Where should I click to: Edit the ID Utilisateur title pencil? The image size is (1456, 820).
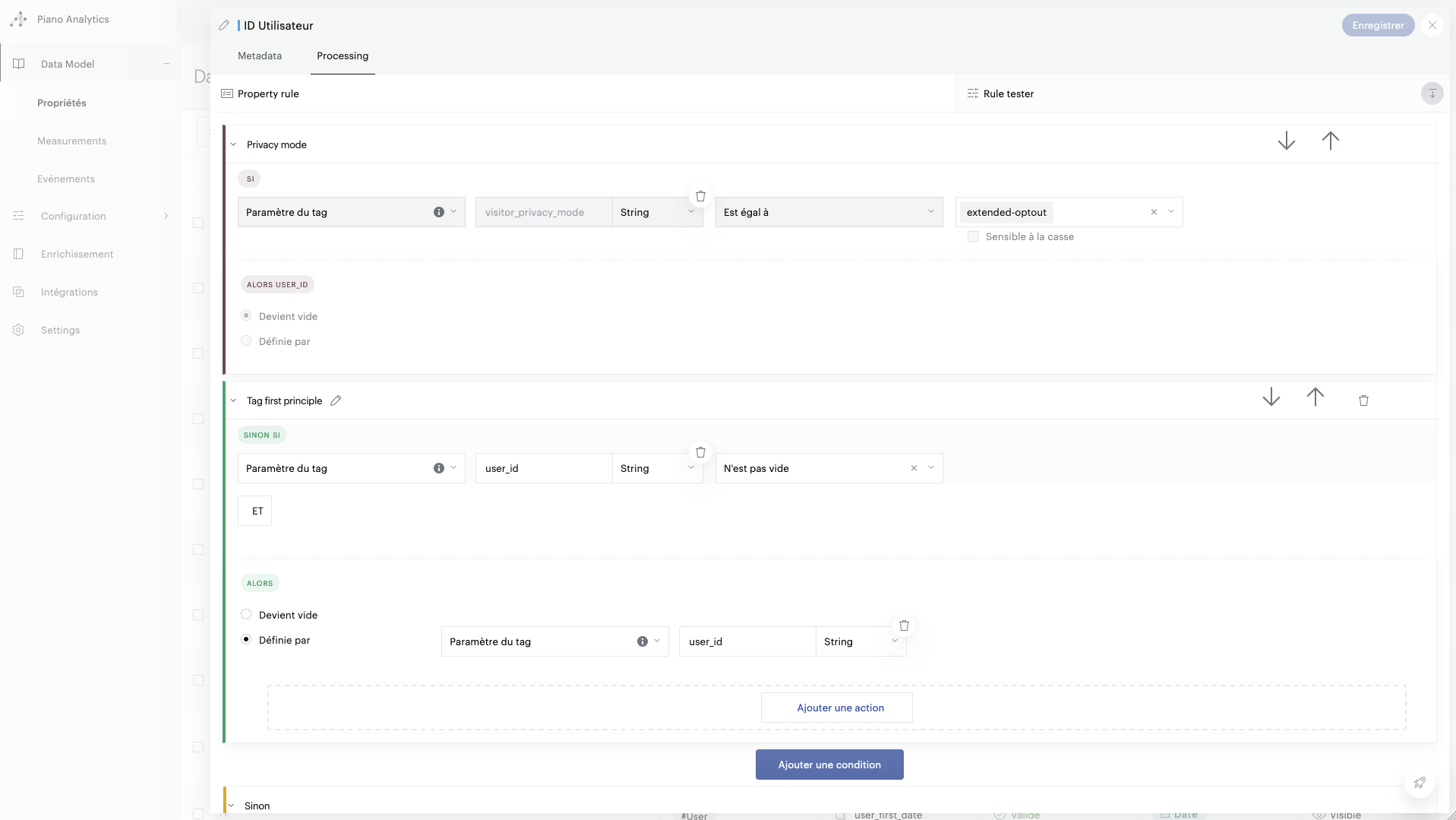pos(224,26)
